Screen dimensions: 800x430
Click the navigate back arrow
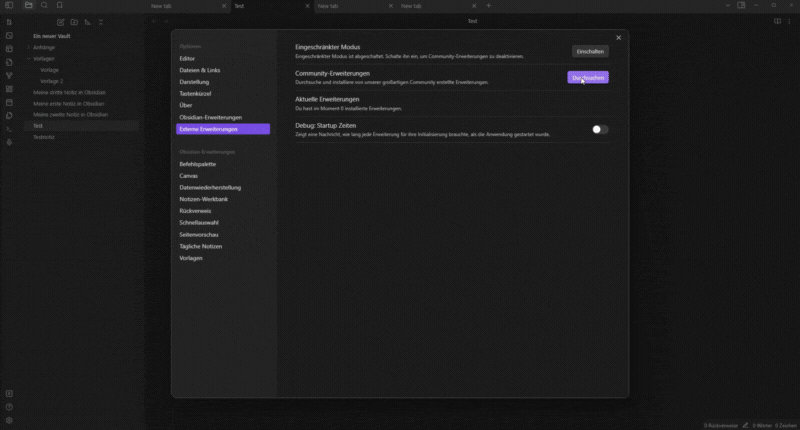154,21
